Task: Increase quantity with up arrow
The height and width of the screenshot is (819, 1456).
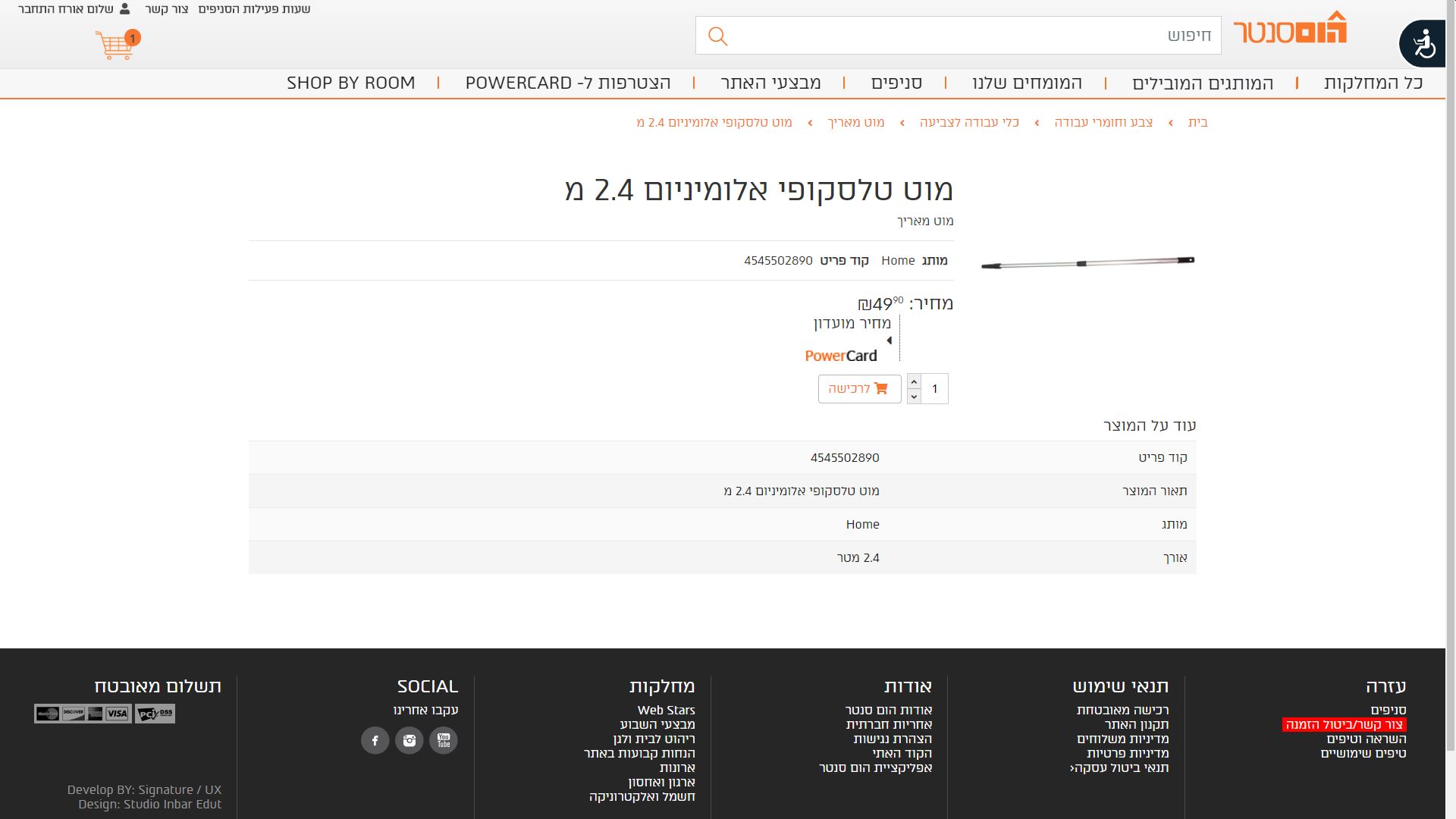Action: pos(914,381)
